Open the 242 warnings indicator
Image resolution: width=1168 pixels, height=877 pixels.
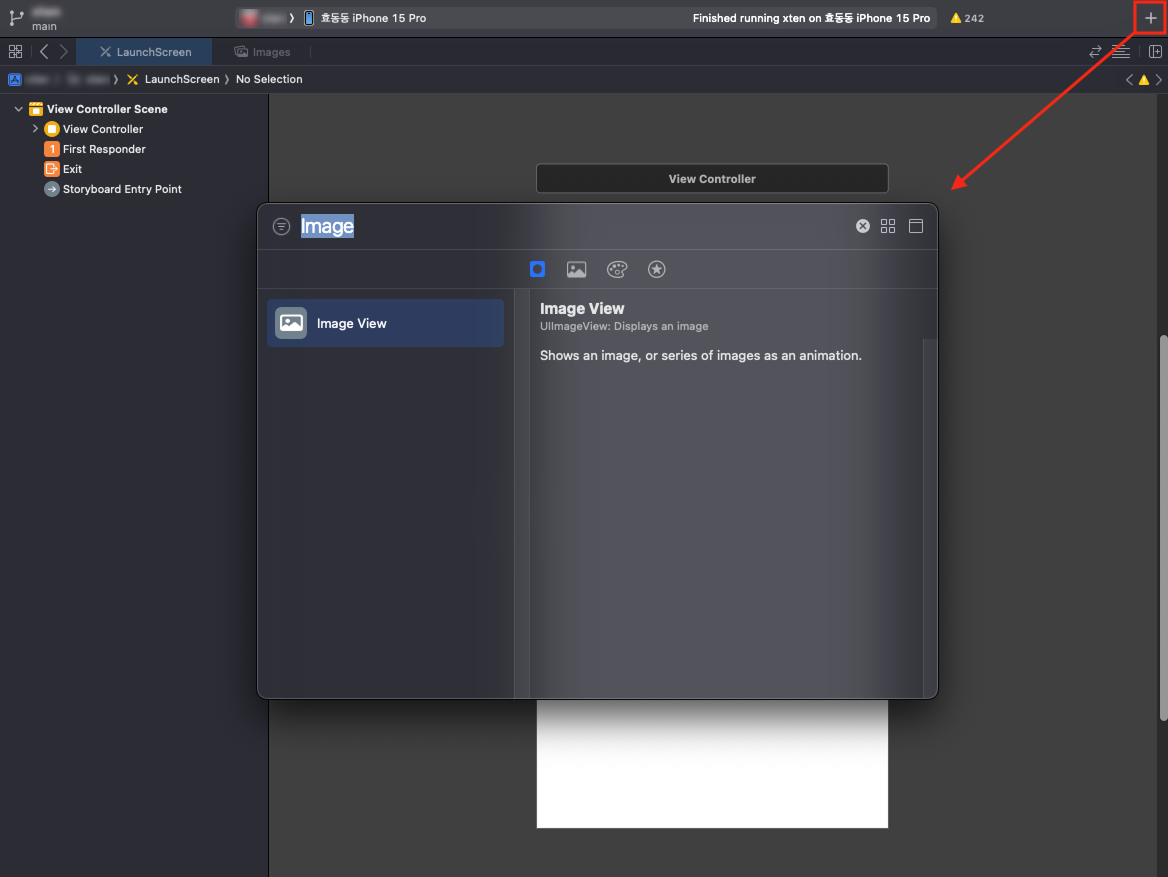click(x=967, y=18)
